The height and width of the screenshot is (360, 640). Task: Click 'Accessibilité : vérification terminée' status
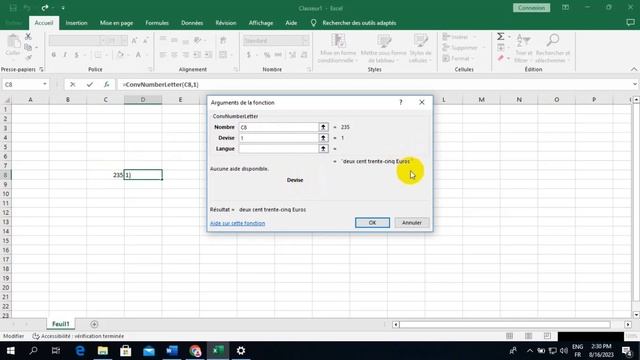(x=78, y=336)
